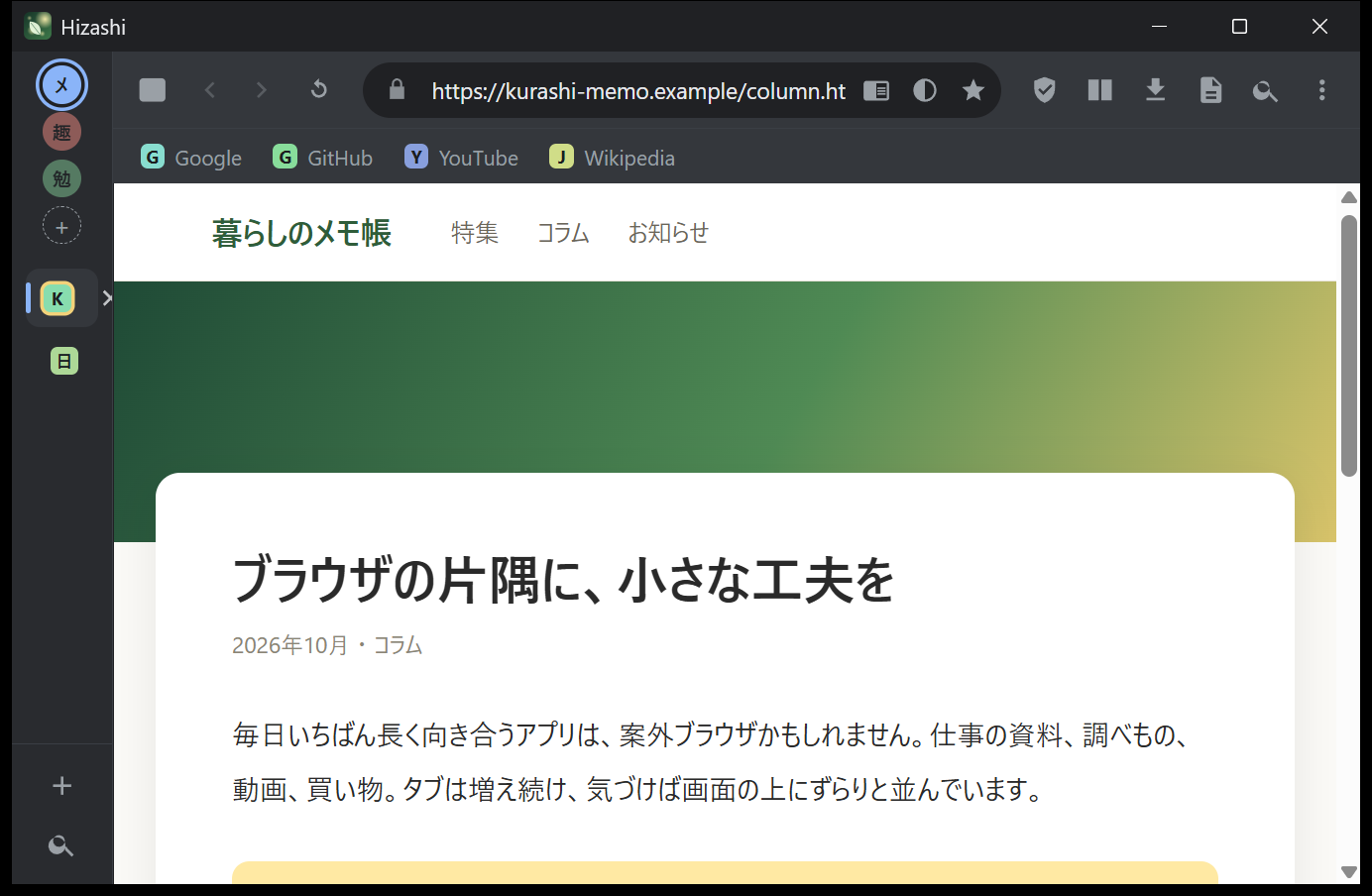Open the 特集 navigation item

pyautogui.click(x=475, y=233)
